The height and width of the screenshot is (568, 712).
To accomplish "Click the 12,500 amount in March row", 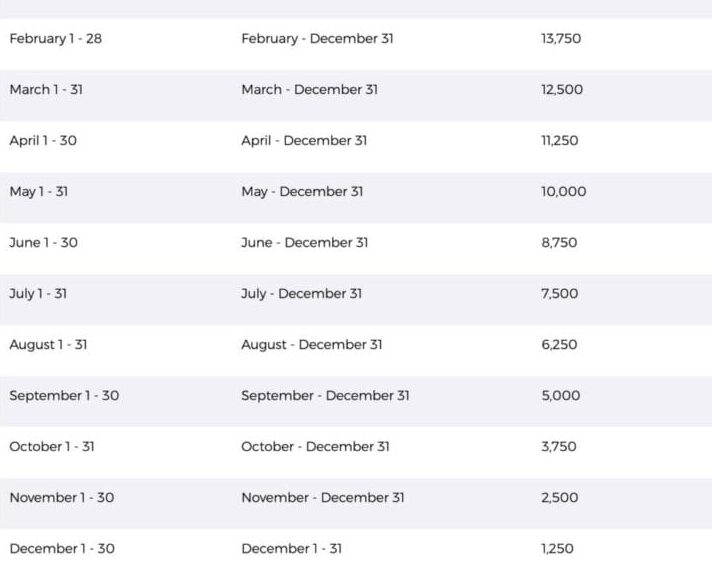I will click(562, 89).
